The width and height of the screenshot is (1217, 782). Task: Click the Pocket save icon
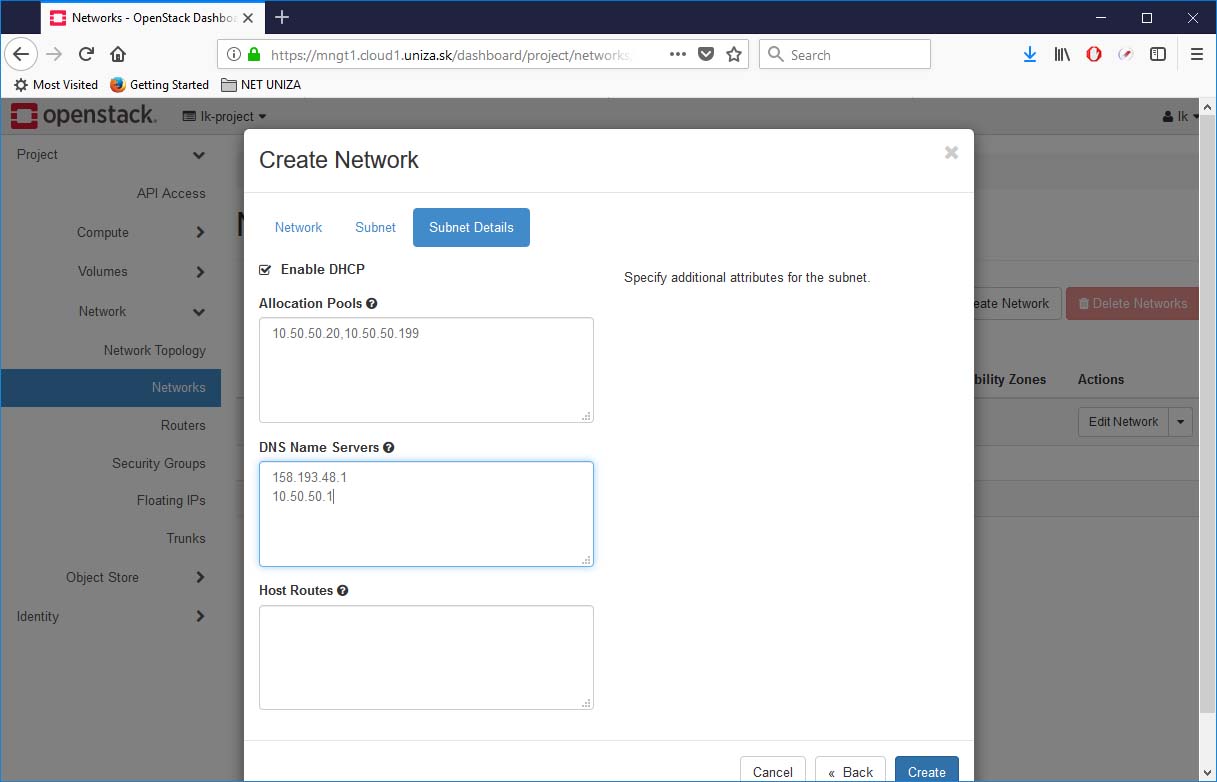706,54
